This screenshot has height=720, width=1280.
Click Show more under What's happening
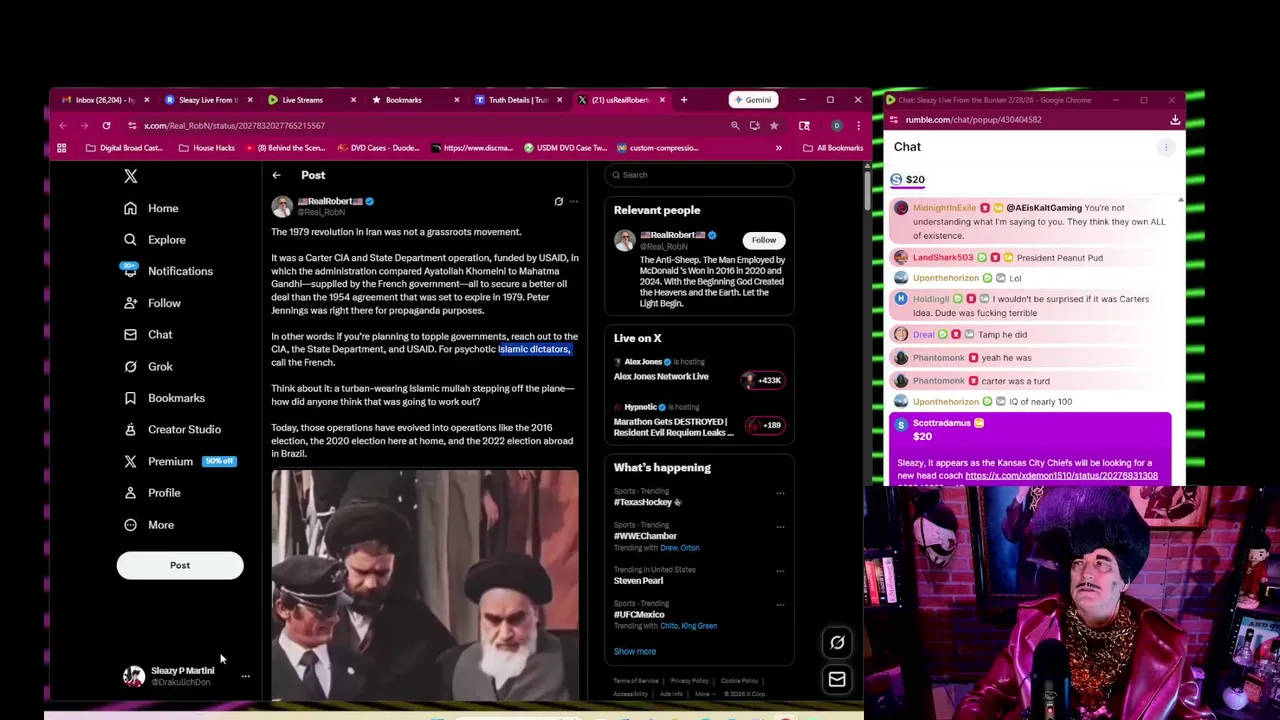coord(635,652)
